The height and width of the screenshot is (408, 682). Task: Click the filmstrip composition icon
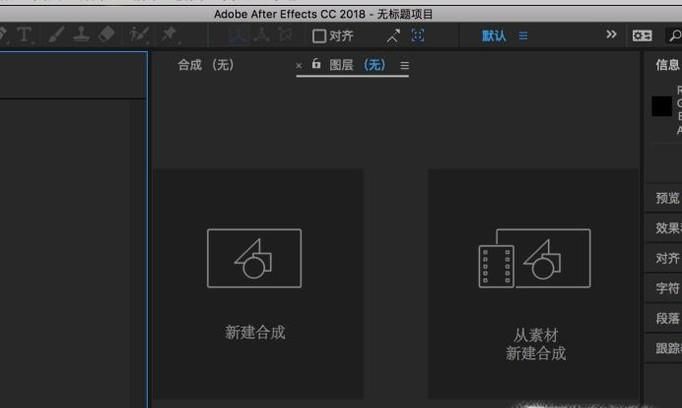[535, 258]
